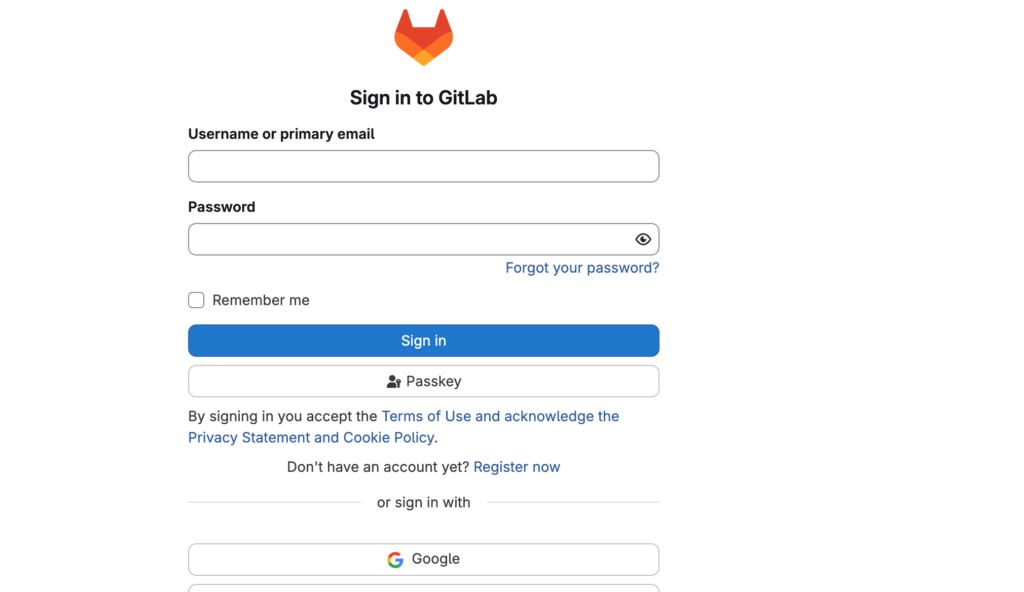This screenshot has height=592, width=1024.
Task: Click the Google "G" logo icon
Action: [x=395, y=560]
